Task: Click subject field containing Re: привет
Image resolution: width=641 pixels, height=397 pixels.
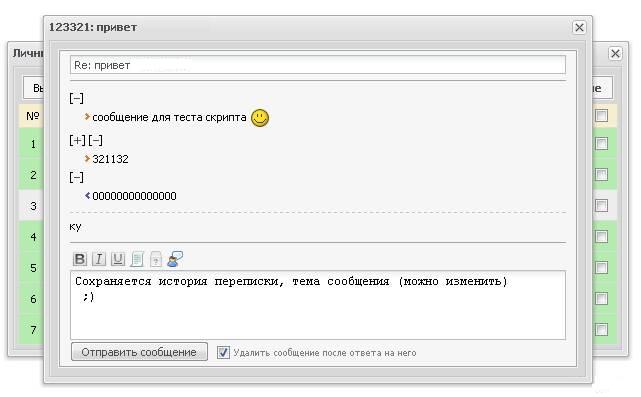Action: point(318,65)
